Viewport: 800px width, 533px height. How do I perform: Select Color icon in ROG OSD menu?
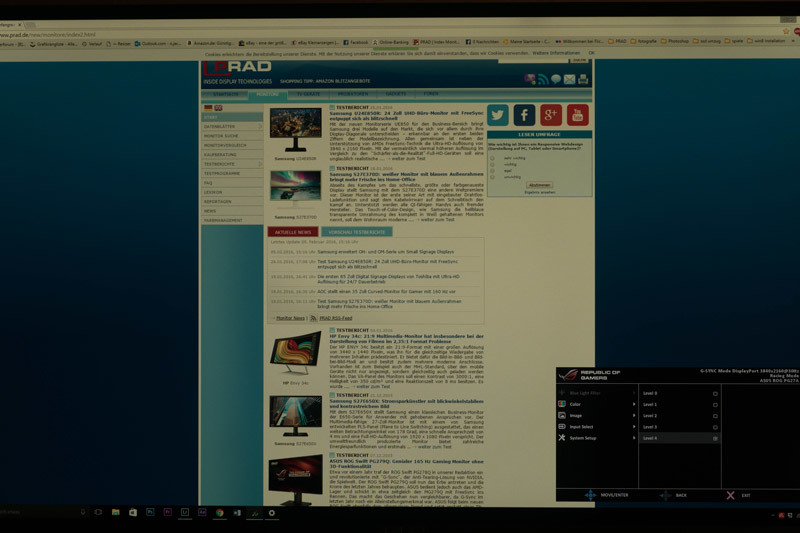coord(562,404)
